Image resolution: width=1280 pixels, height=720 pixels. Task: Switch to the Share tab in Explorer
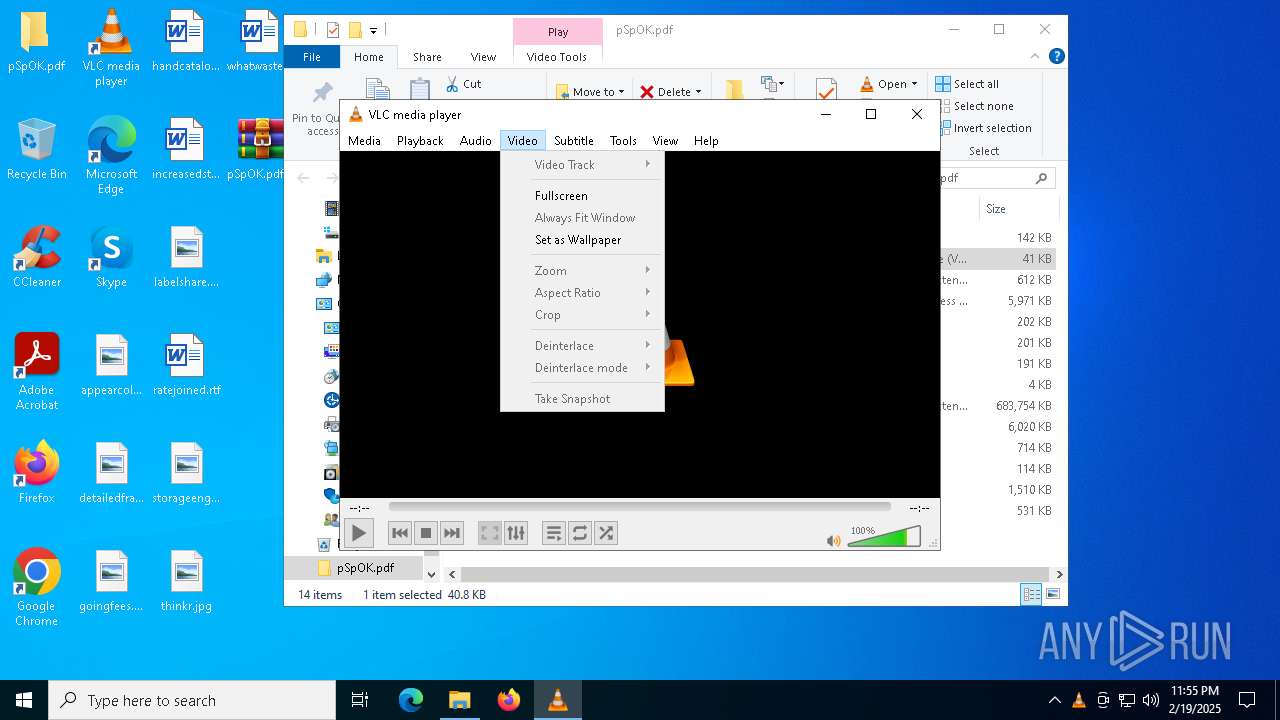427,57
